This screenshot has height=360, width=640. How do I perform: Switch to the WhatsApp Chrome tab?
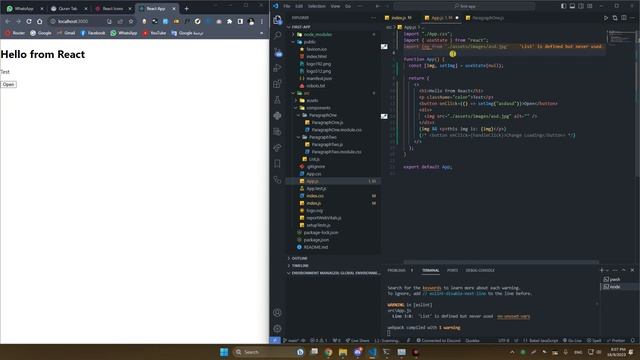(24, 8)
